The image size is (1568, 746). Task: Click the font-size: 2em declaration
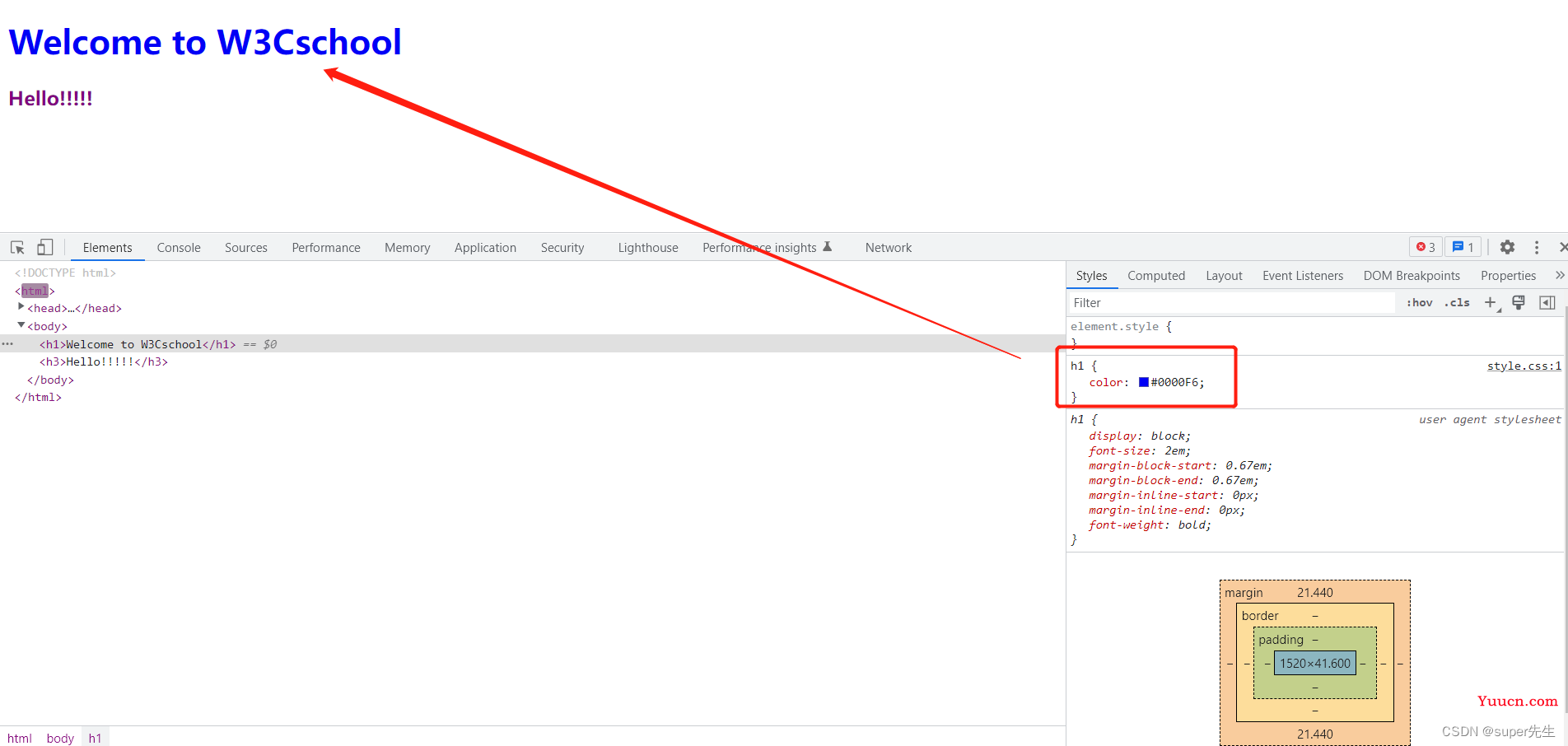(1139, 450)
